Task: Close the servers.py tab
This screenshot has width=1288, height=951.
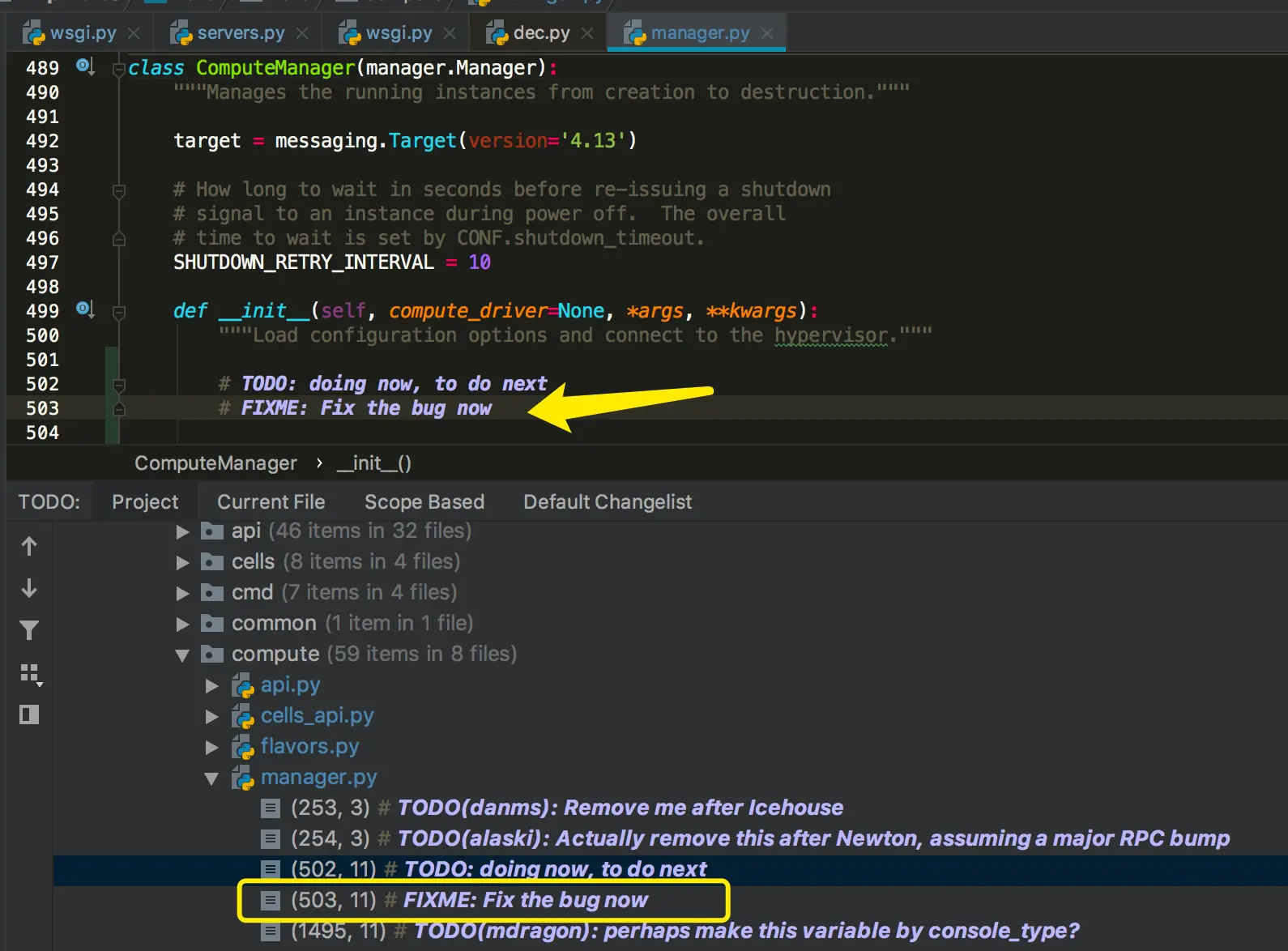Action: 302,33
